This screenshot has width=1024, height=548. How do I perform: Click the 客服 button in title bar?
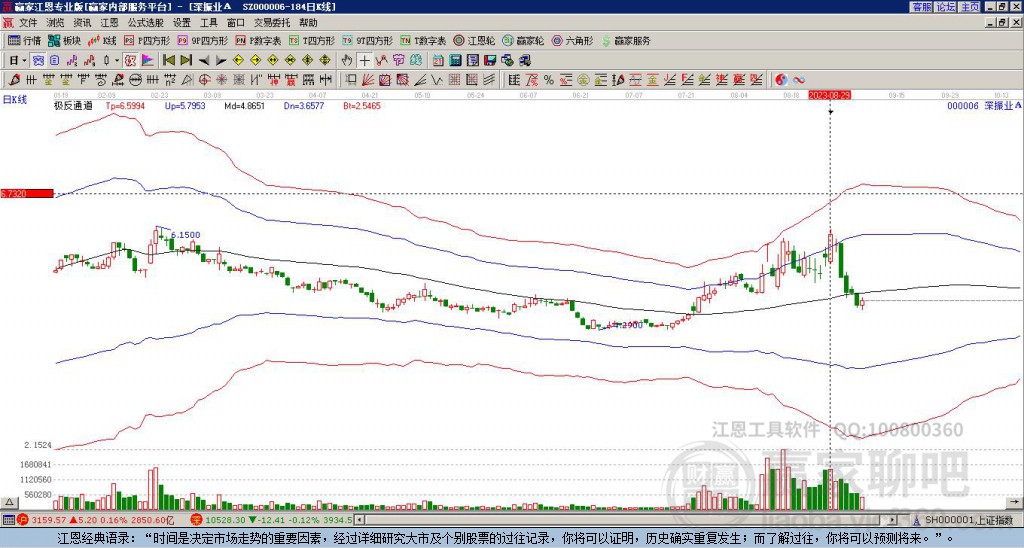coord(921,7)
